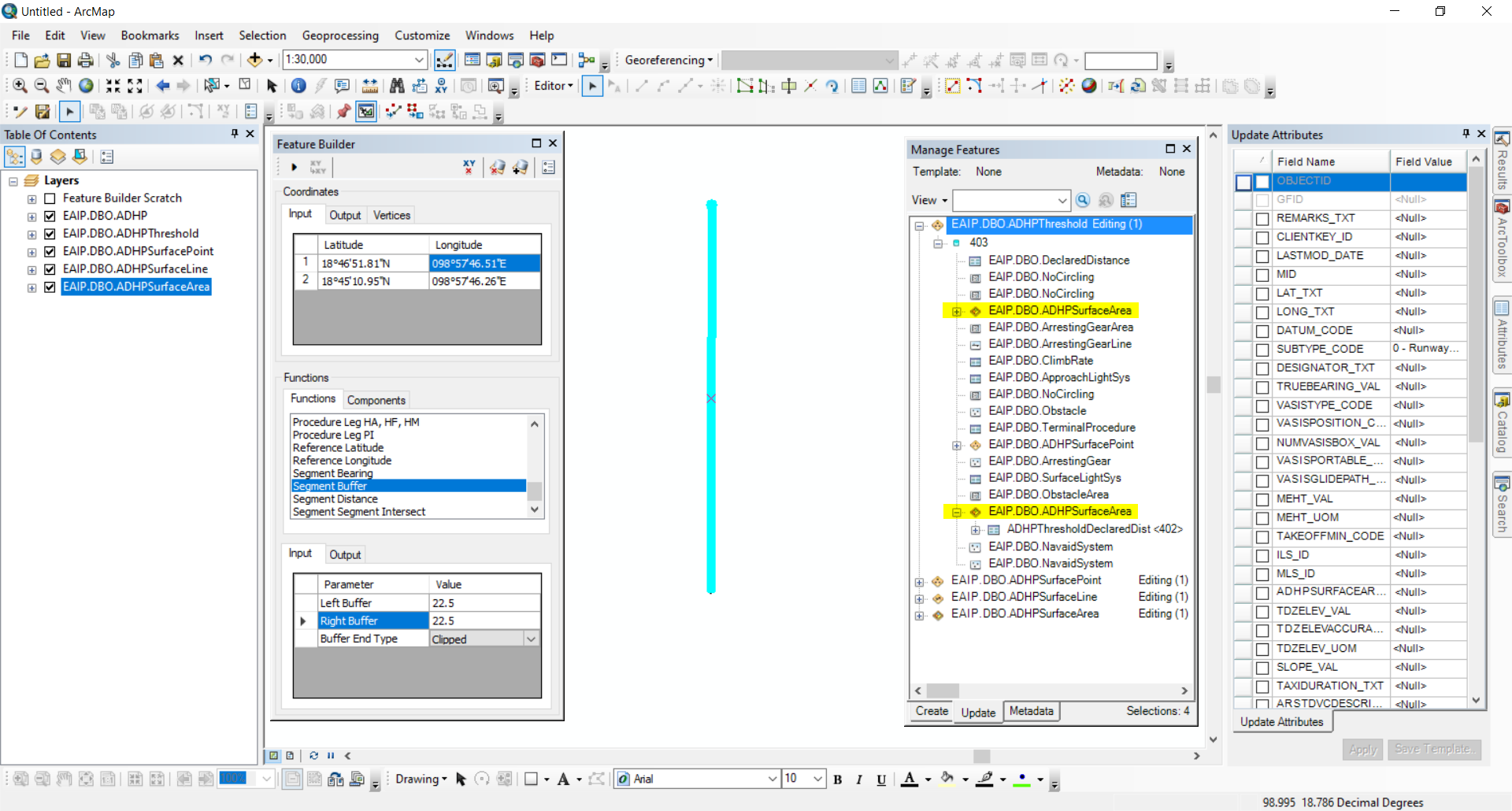Open the Customize menu

click(x=422, y=35)
